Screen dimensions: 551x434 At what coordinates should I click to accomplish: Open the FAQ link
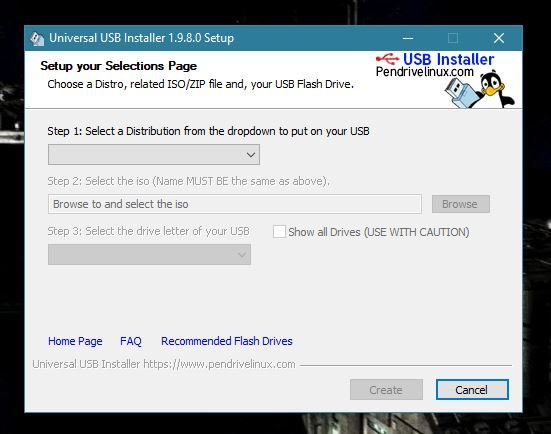[131, 341]
